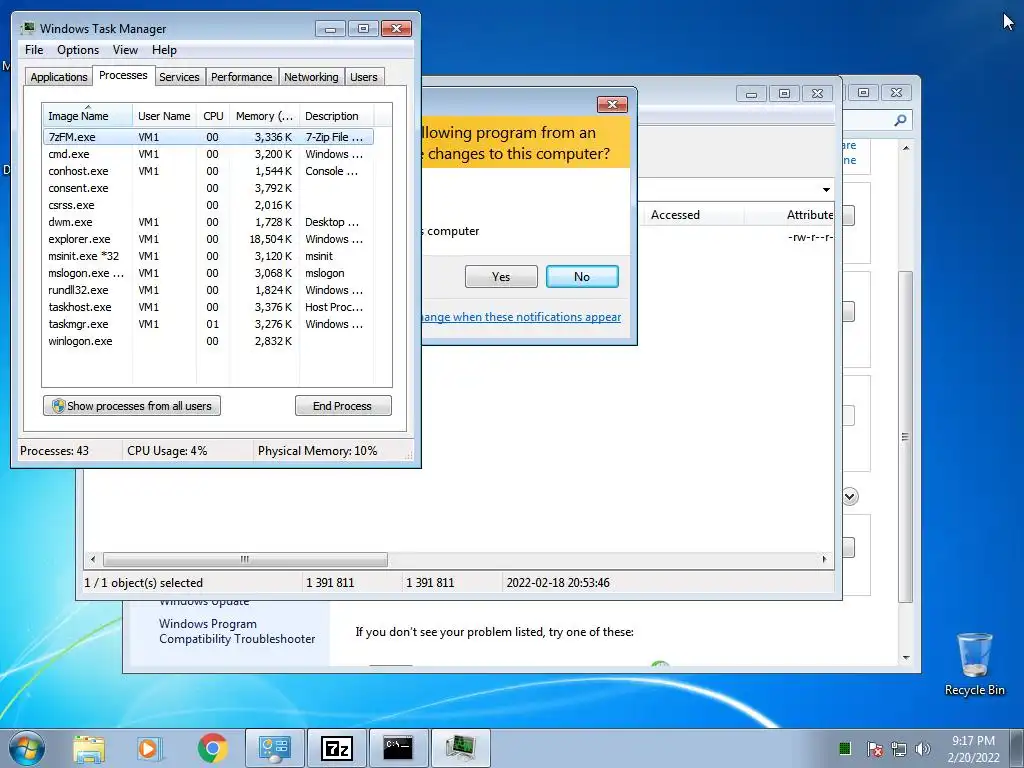Select the msinit.exe *32 process row
This screenshot has width=1024, height=768.
coord(208,256)
